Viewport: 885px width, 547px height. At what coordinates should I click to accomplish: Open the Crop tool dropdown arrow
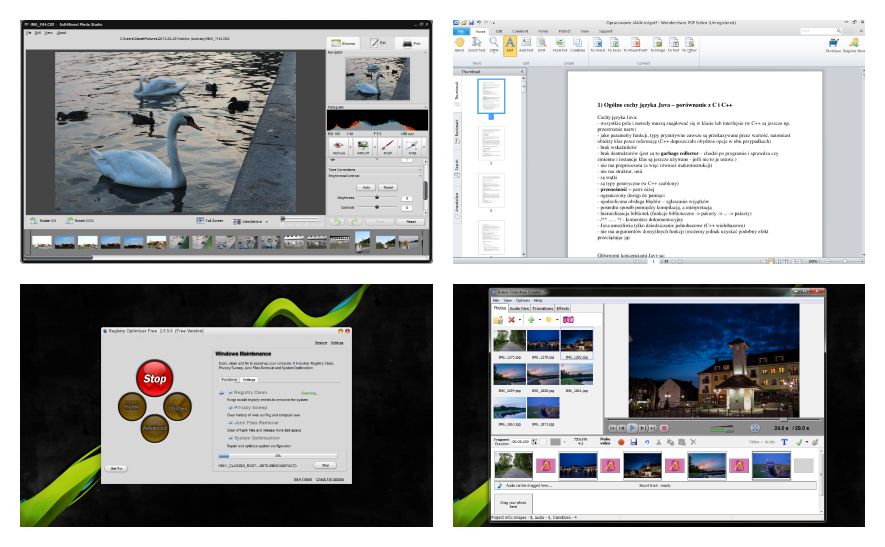(423, 147)
